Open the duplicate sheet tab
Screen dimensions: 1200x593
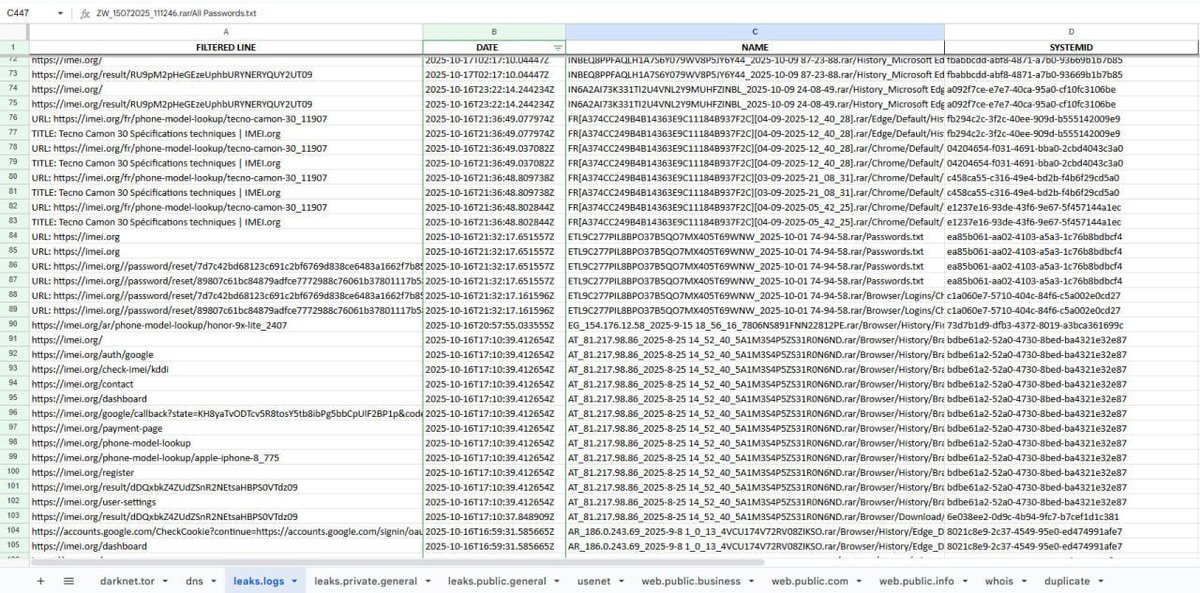(1067, 581)
